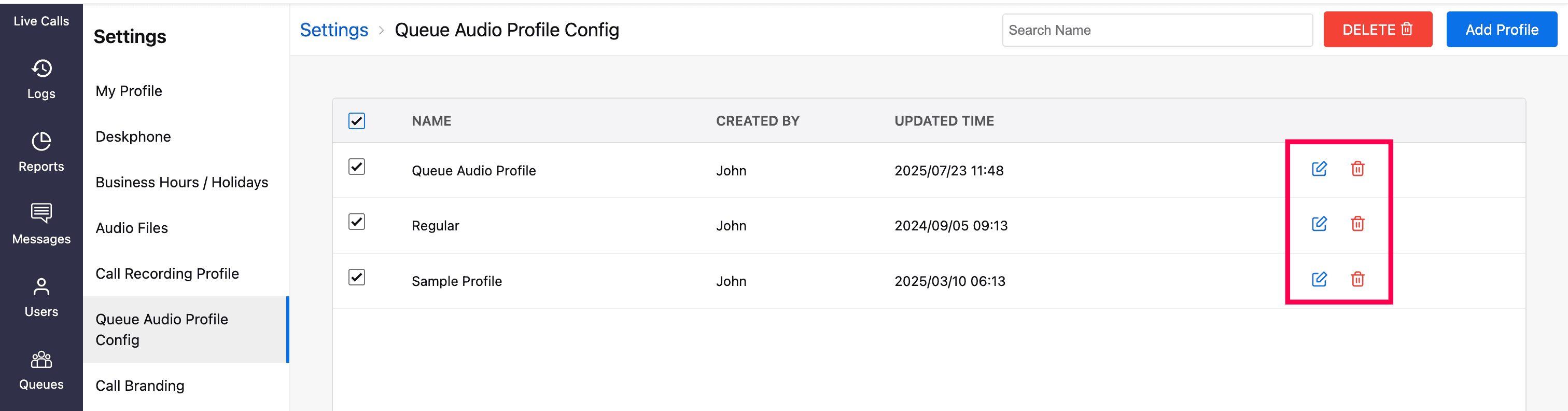1568x411 pixels.
Task: Open the Messages chat icon
Action: [x=41, y=214]
